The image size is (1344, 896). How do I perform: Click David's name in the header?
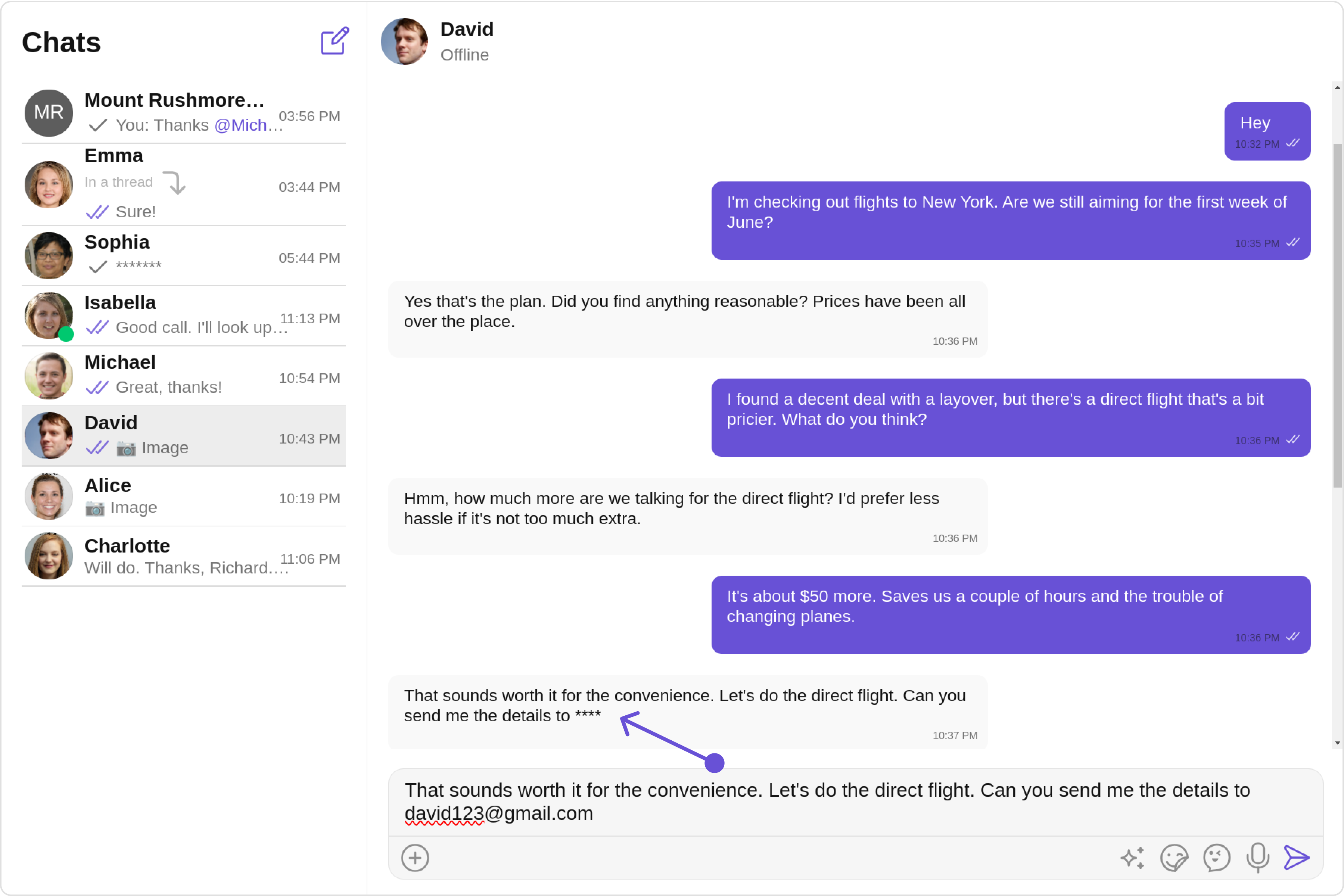coord(467,29)
